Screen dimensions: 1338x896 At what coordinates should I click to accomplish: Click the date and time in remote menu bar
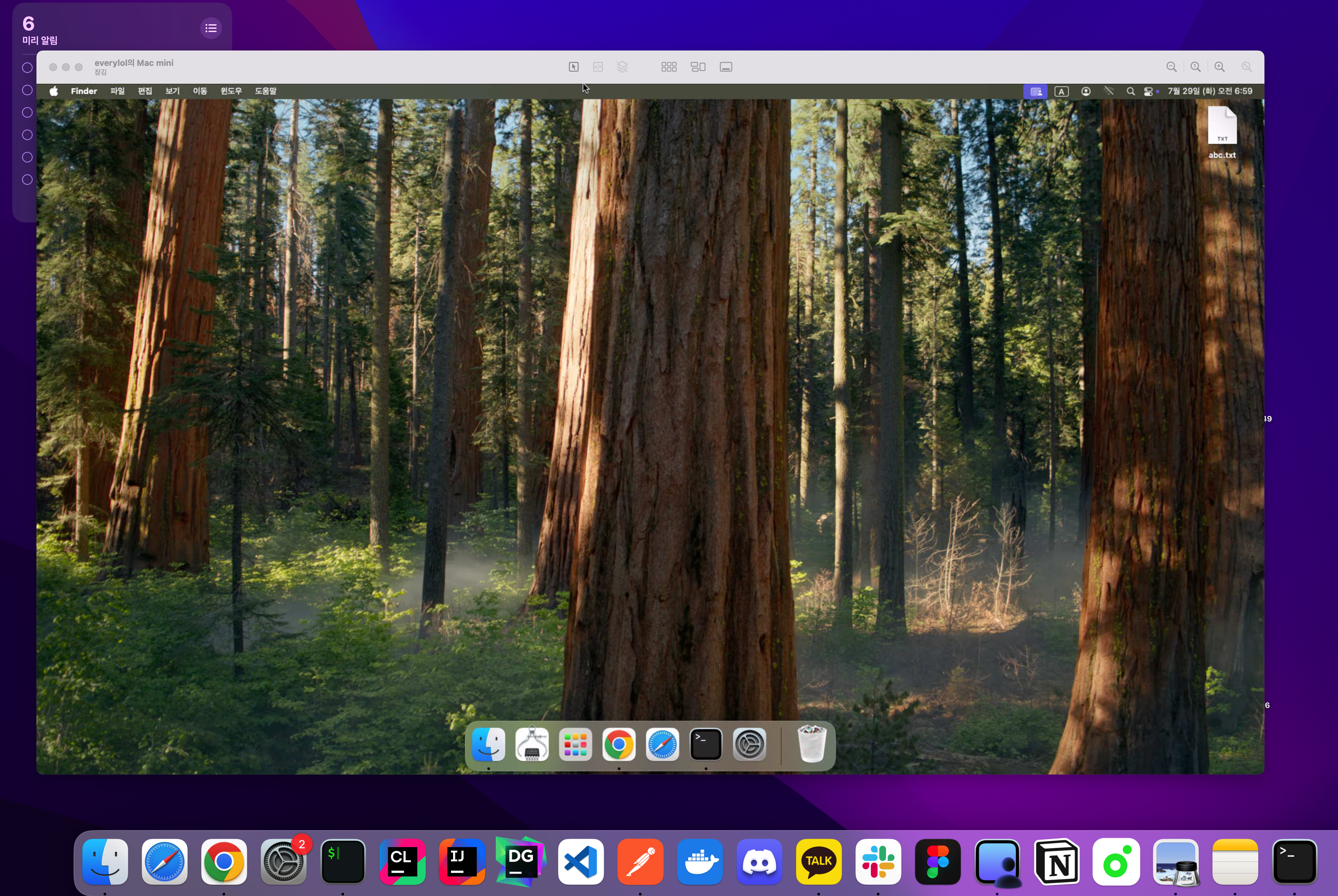point(1209,91)
